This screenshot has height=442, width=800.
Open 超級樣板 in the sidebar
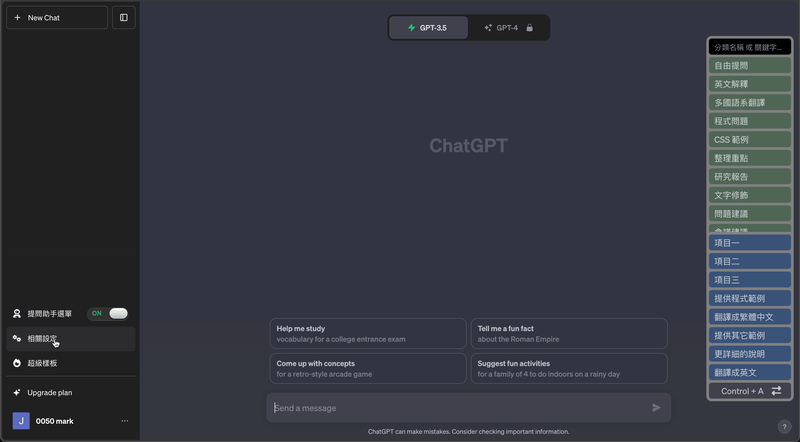coord(70,363)
